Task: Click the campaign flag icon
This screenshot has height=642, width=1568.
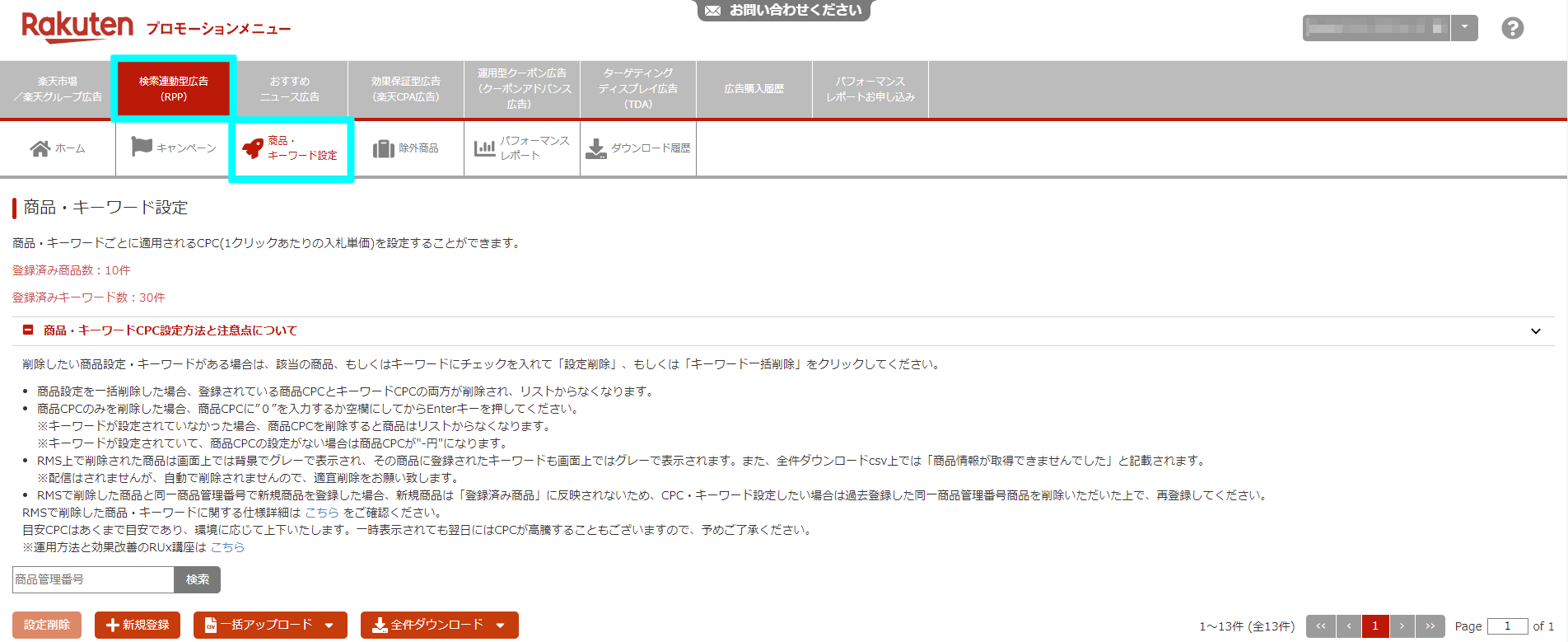Action: [142, 147]
